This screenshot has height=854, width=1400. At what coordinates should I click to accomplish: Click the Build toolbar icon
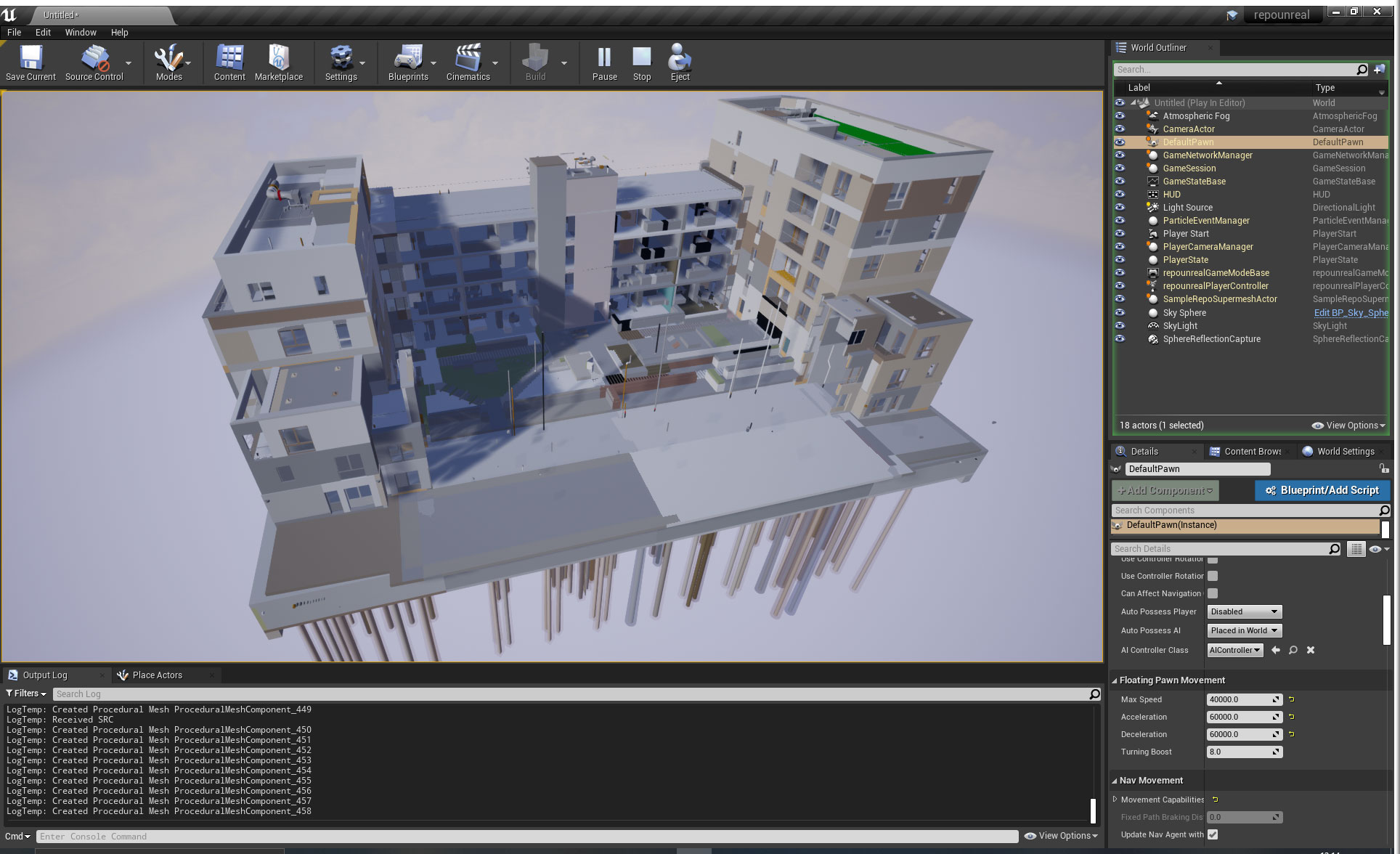[x=535, y=63]
